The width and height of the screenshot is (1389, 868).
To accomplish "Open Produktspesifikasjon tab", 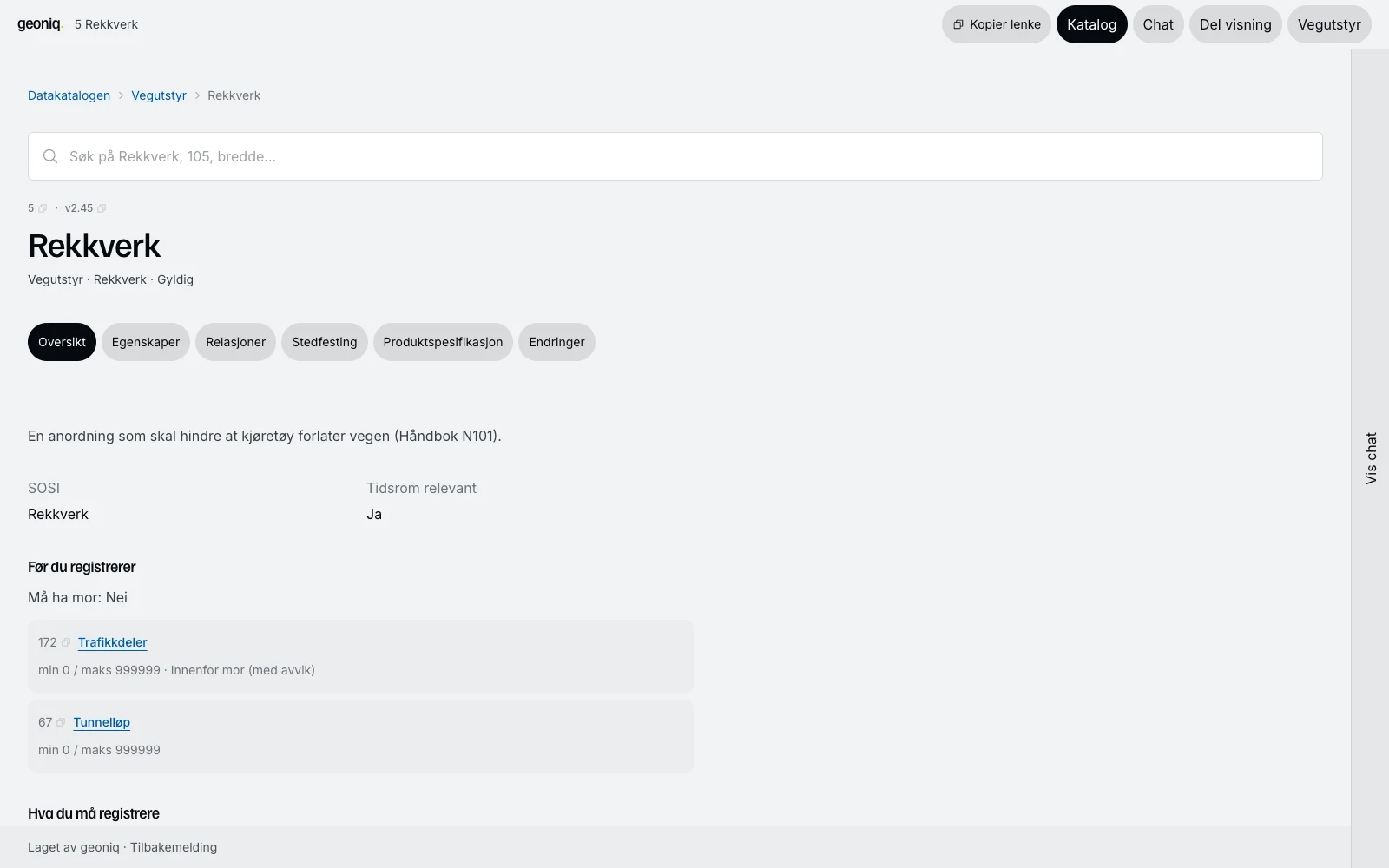I will (x=443, y=342).
